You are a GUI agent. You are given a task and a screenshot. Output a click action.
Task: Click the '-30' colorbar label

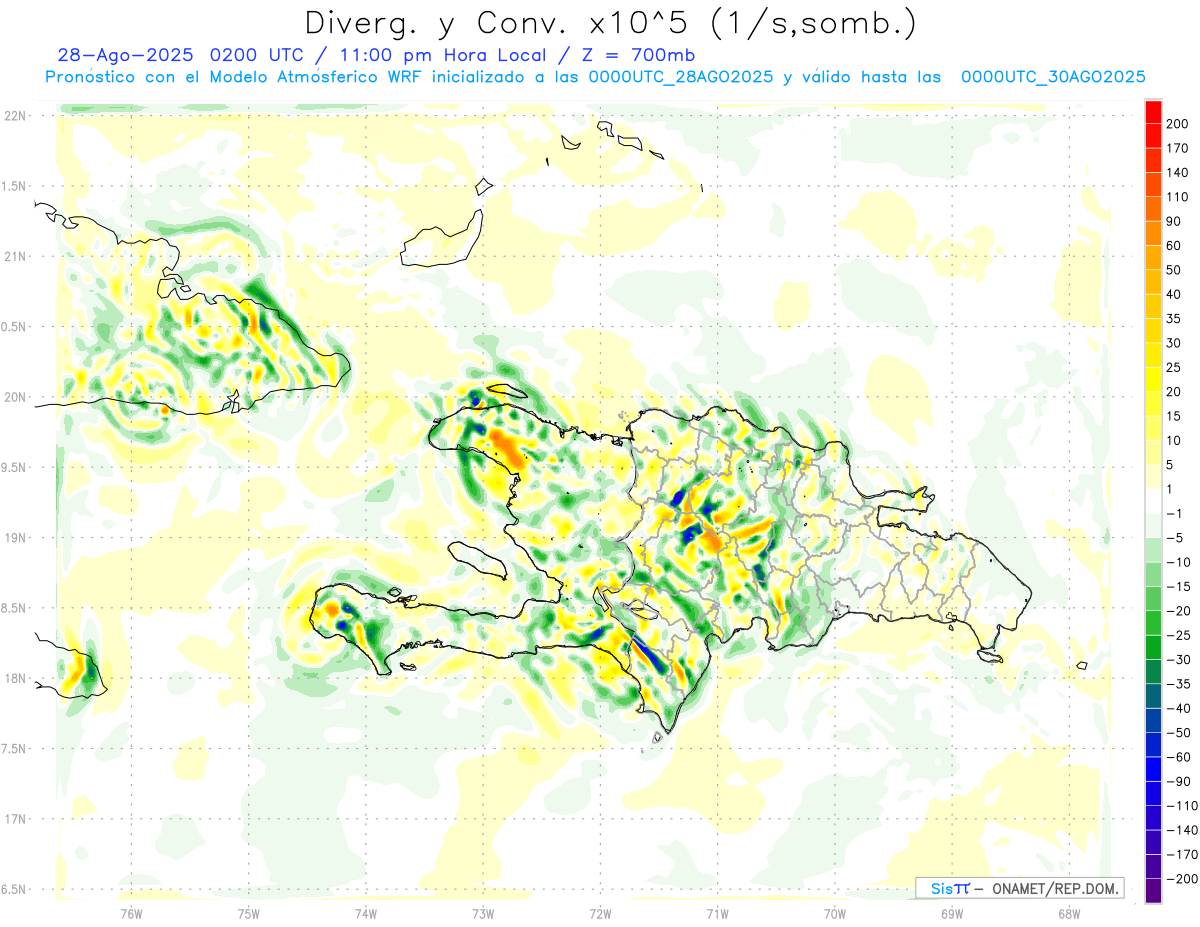coord(1178,660)
